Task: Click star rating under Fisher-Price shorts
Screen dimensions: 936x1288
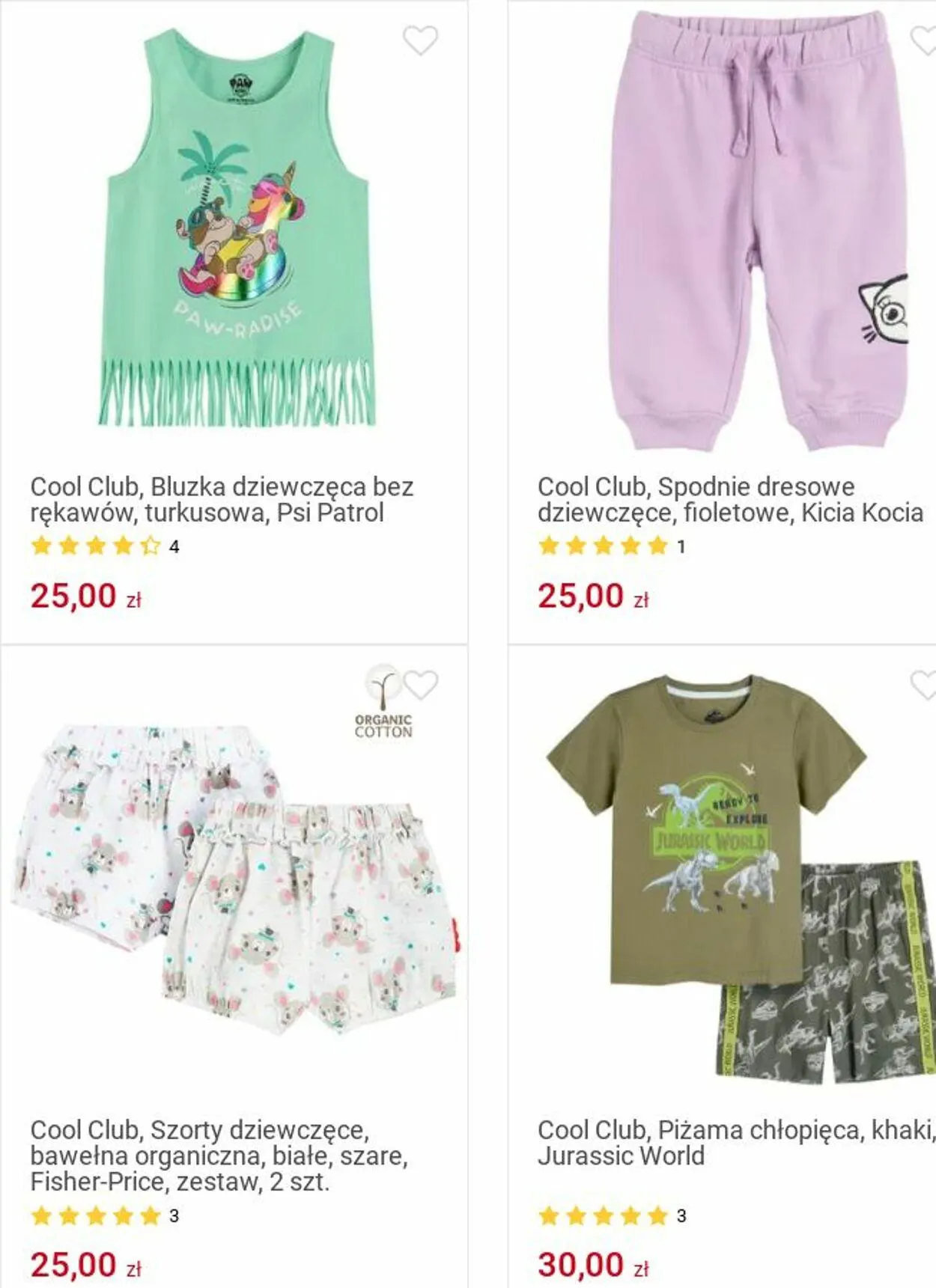Action: tap(96, 1215)
